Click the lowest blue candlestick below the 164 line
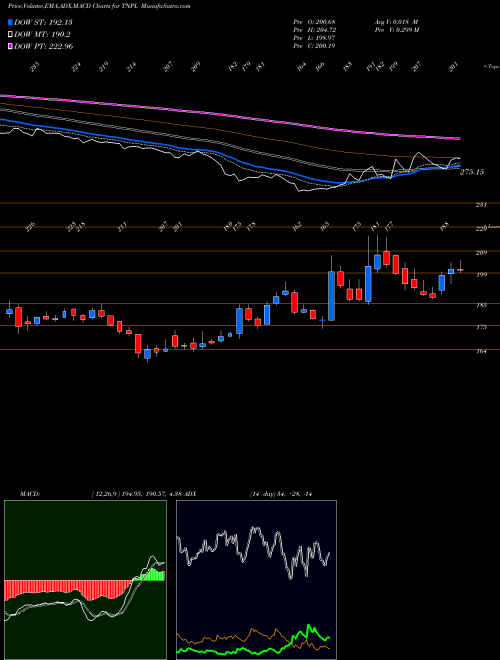 [x=147, y=354]
